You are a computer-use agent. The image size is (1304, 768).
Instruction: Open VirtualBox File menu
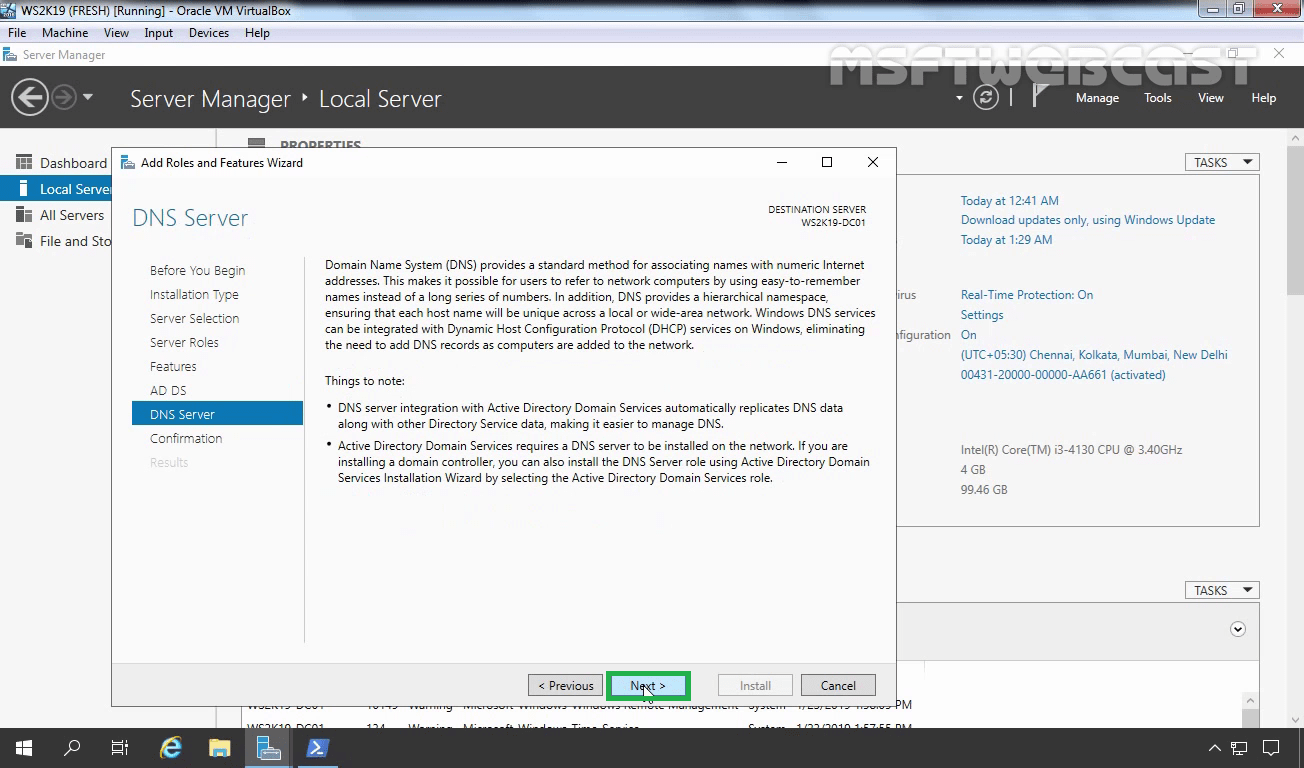point(17,33)
